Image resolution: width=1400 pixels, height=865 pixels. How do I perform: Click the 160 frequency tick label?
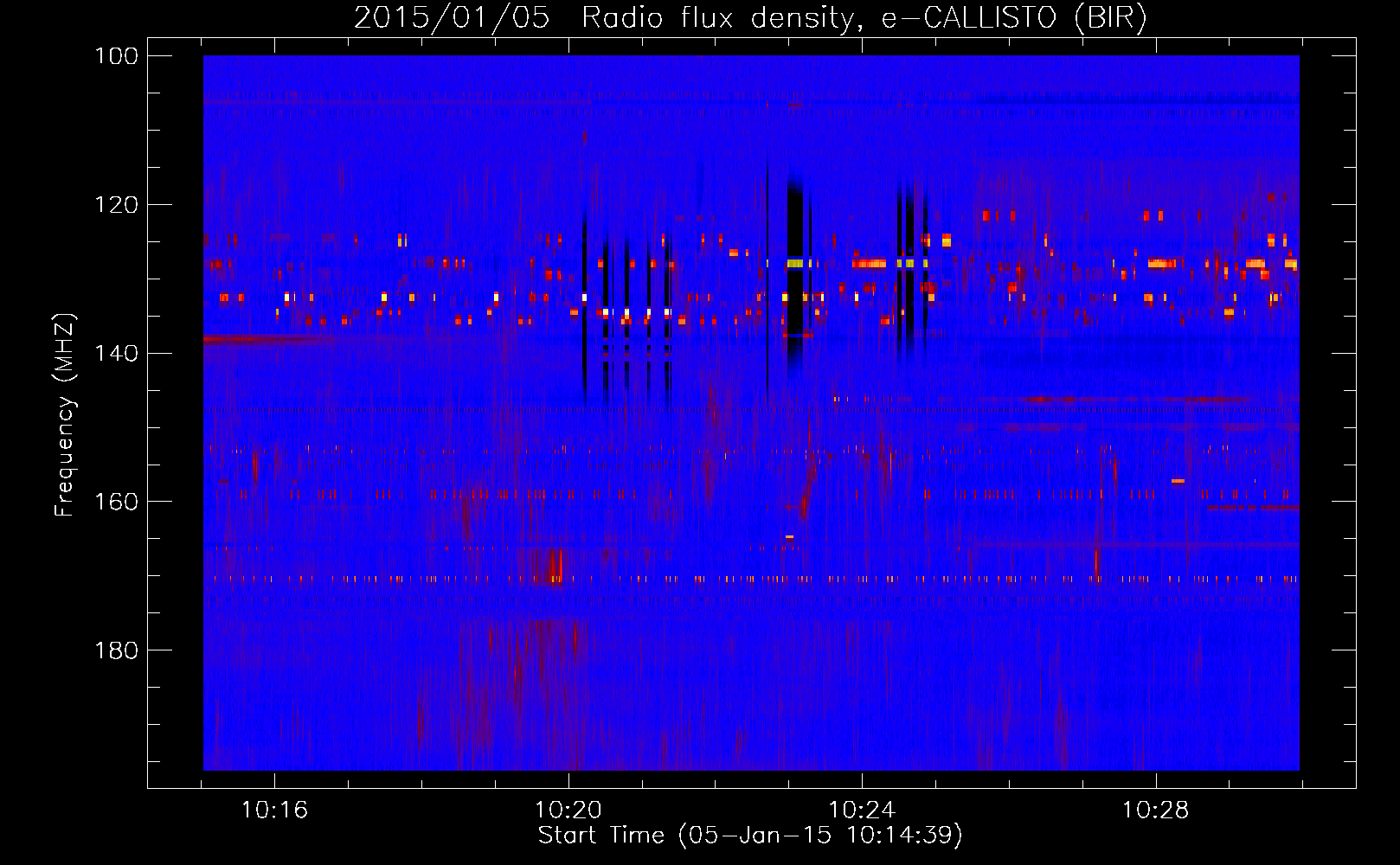pyautogui.click(x=116, y=502)
